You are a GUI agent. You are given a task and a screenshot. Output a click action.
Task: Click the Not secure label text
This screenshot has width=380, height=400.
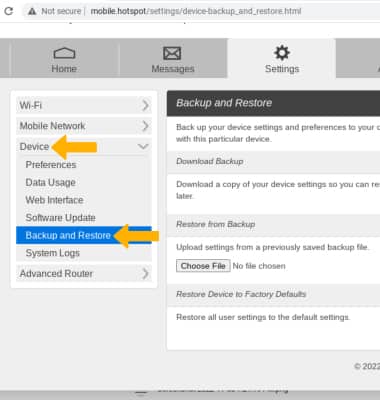(x=61, y=11)
